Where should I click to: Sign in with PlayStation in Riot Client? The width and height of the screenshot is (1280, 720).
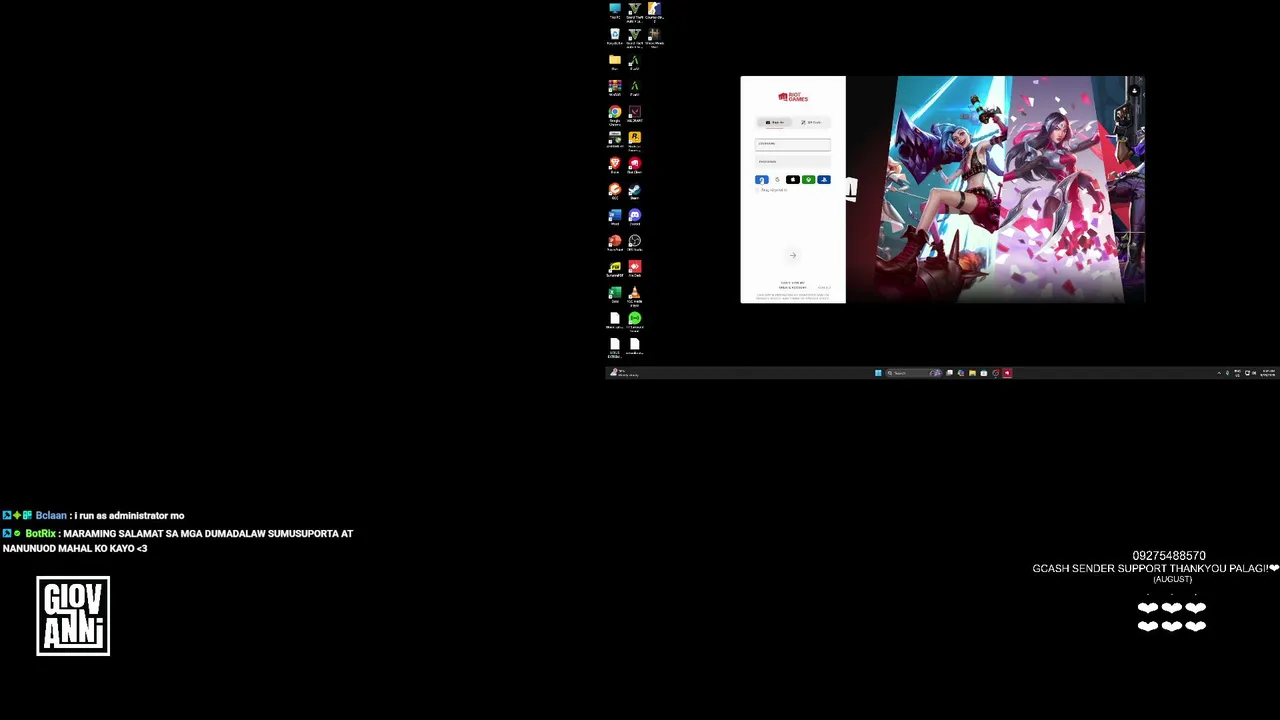pos(824,180)
